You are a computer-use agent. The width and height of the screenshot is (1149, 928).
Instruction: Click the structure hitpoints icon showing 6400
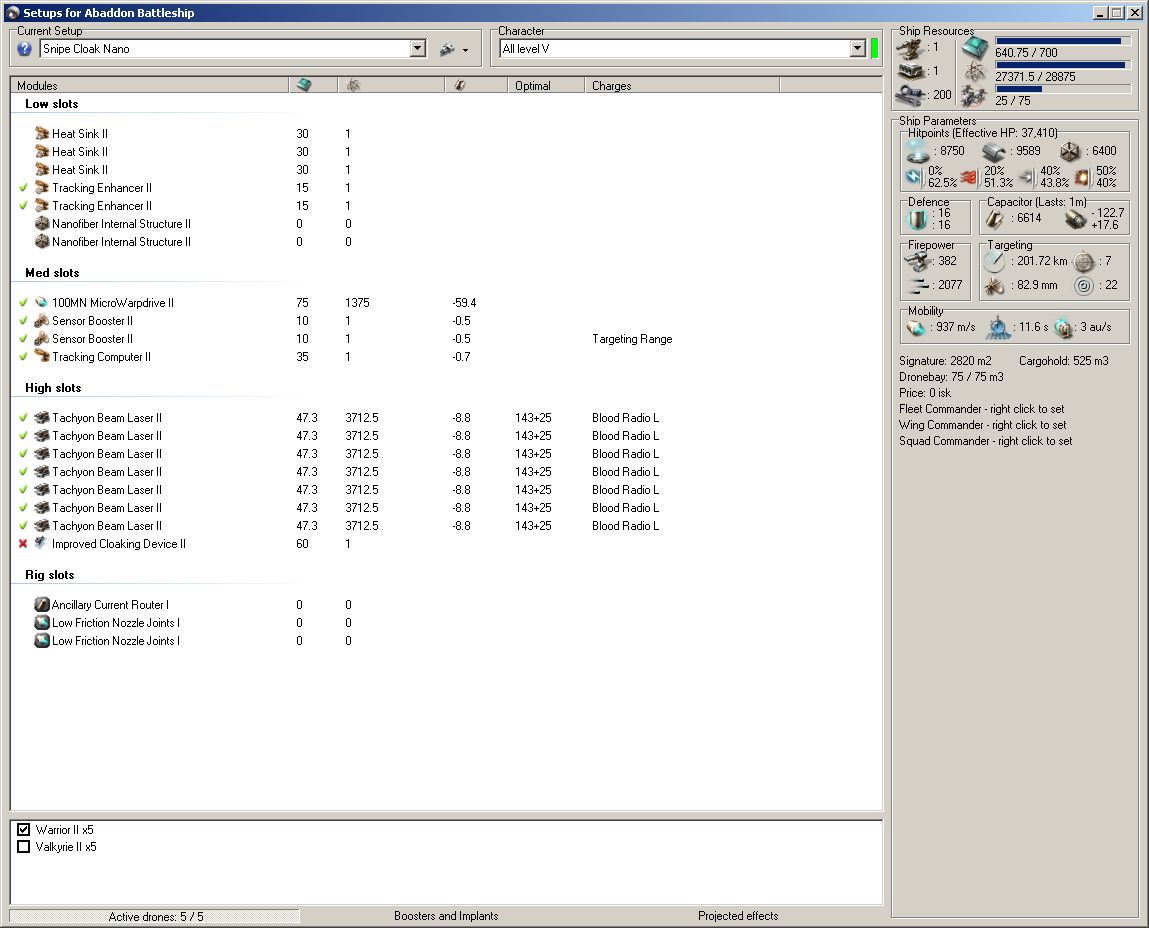(x=1070, y=152)
